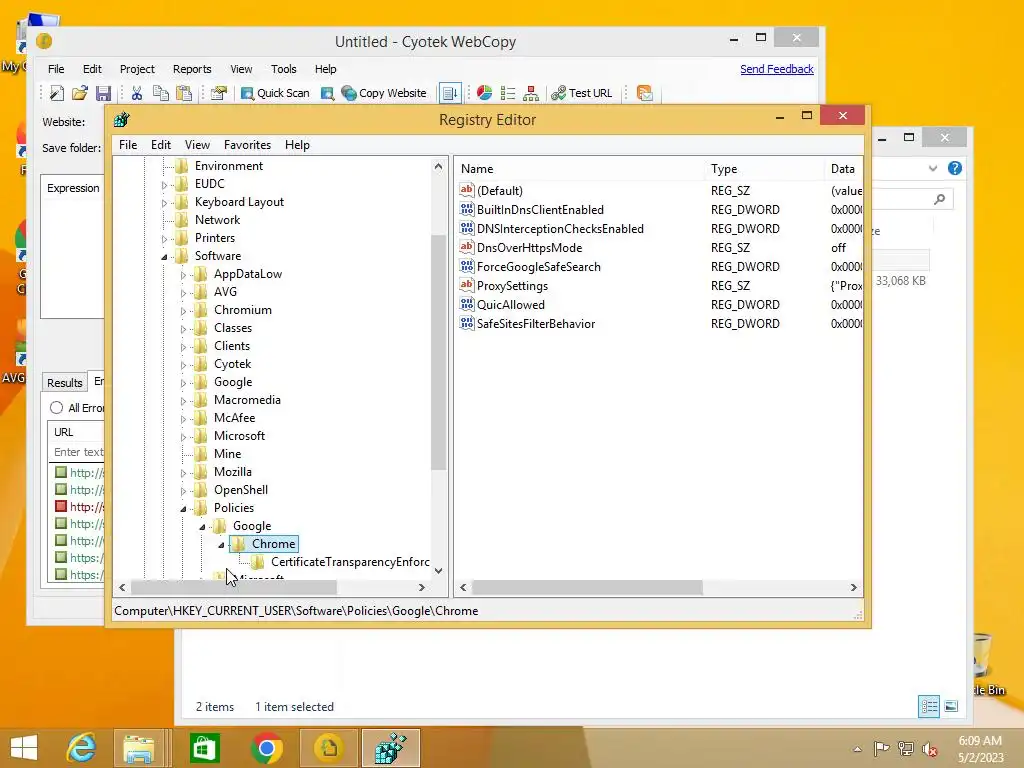Viewport: 1024px width, 768px height.
Task: Open pie chart report icon in WebCopy
Action: [484, 93]
